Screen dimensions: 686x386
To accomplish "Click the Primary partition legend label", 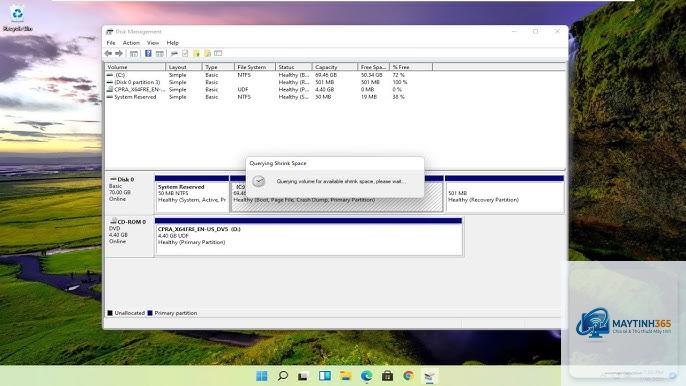I will (x=176, y=313).
